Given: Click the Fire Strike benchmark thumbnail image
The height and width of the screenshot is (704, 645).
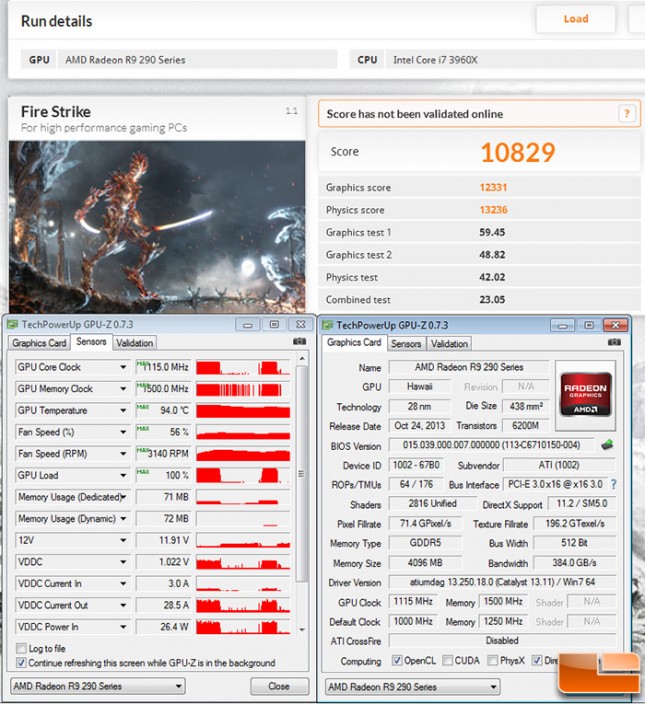Looking at the screenshot, I should tap(157, 227).
